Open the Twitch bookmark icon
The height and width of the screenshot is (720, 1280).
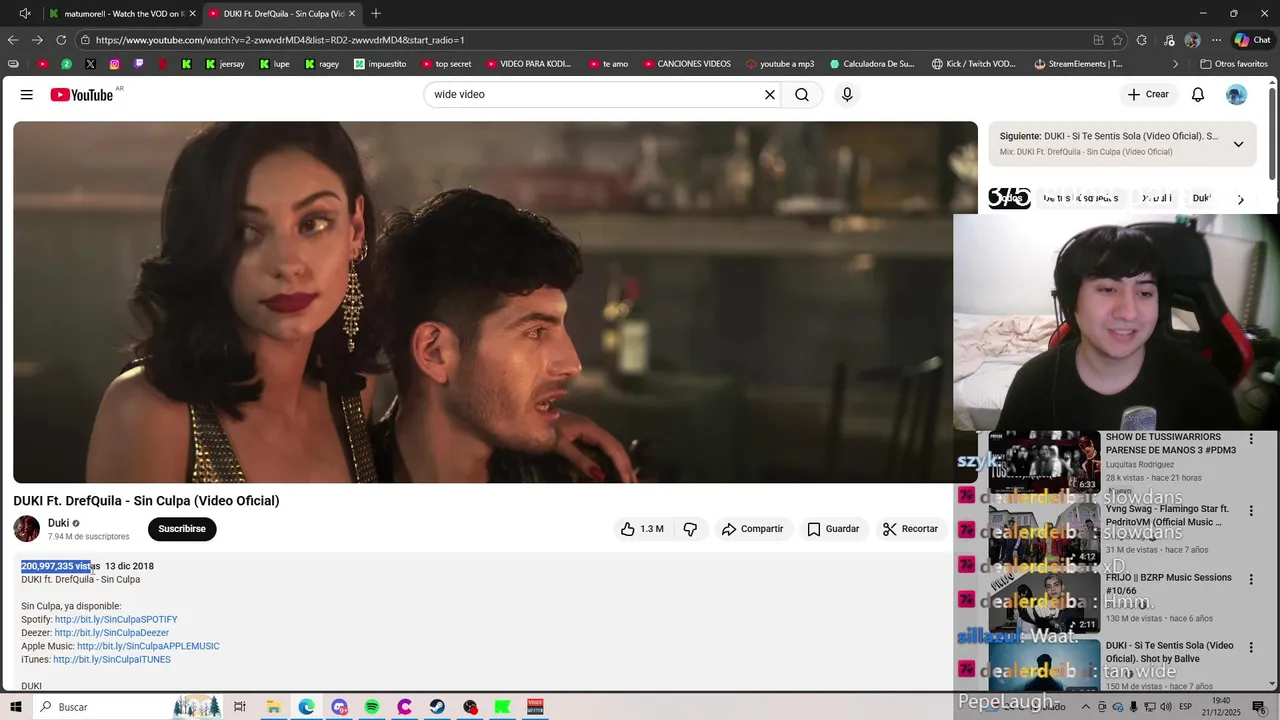(139, 64)
